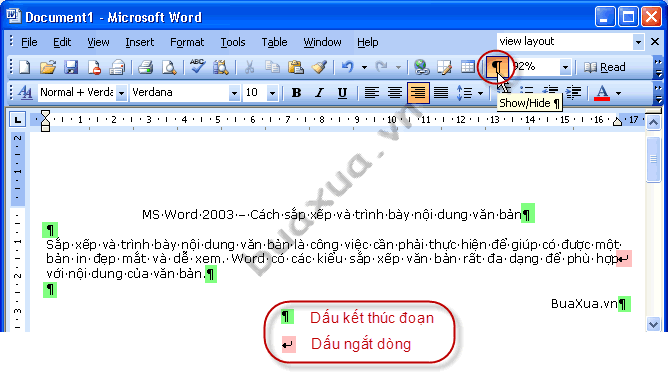Toggle the bullets list button
The image size is (668, 372).
(527, 90)
